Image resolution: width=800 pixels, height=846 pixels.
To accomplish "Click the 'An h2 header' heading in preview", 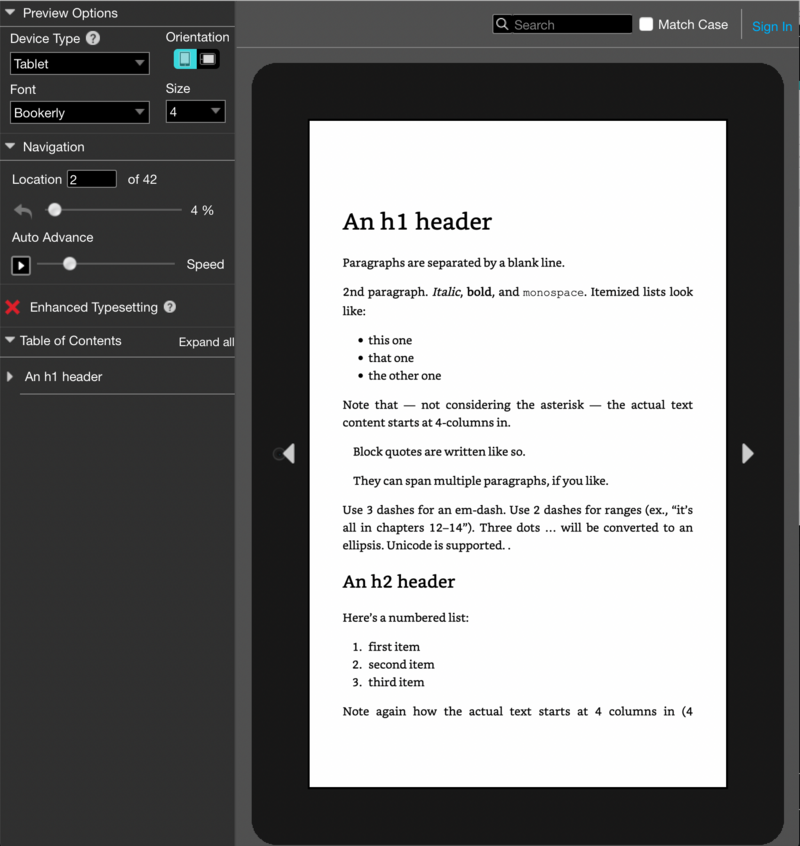I will pyautogui.click(x=399, y=582).
